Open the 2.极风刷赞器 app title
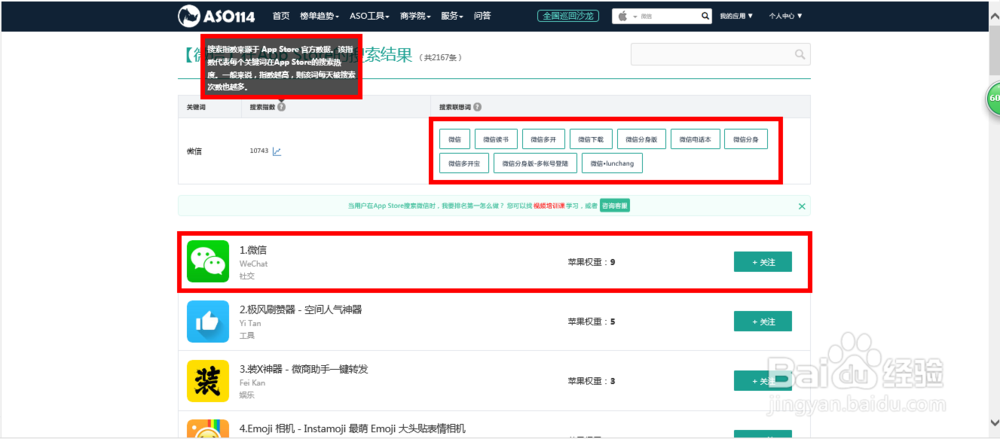The height and width of the screenshot is (439, 1000). (300, 309)
